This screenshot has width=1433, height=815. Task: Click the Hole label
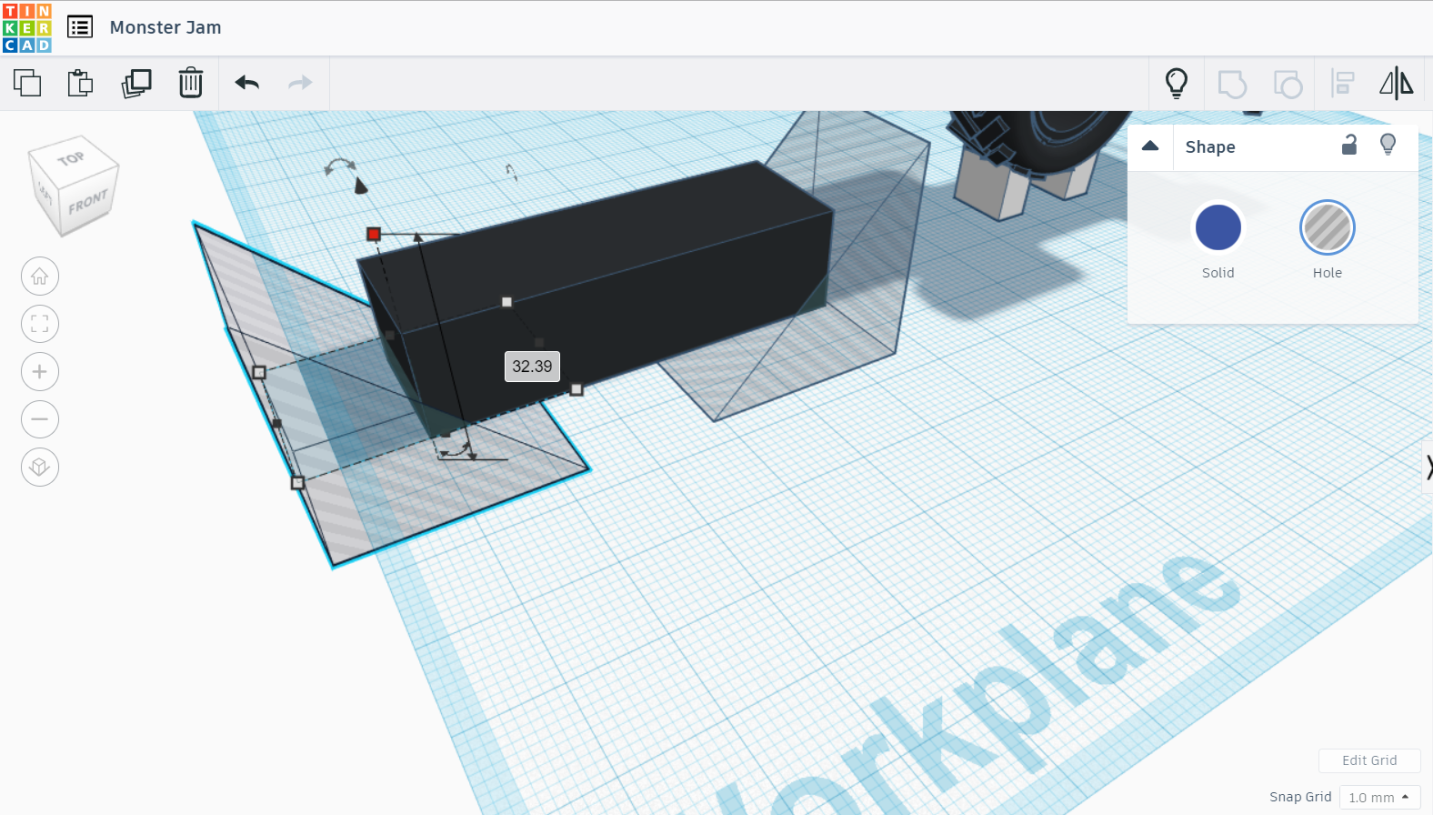click(x=1327, y=273)
